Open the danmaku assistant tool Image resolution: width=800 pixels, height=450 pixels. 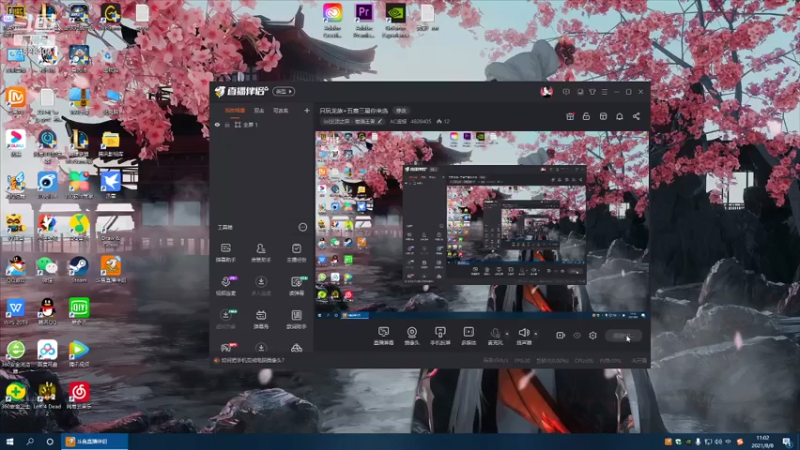(226, 253)
